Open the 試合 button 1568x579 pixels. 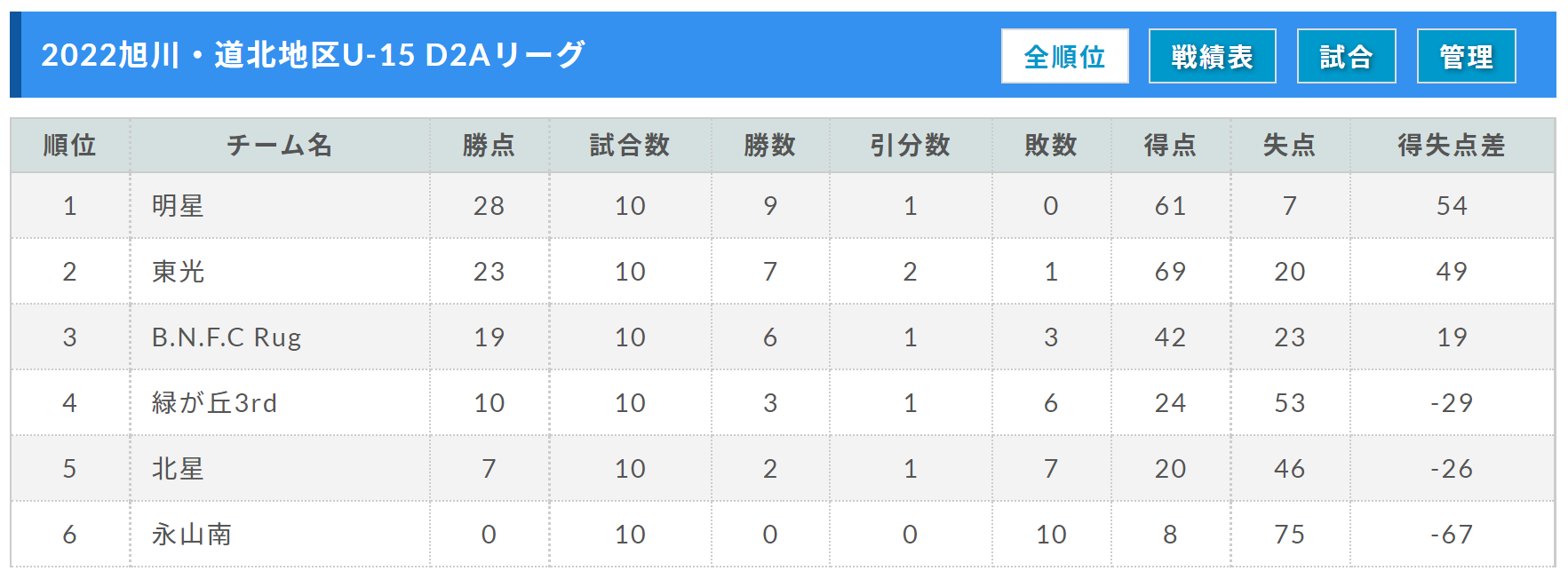click(1346, 56)
